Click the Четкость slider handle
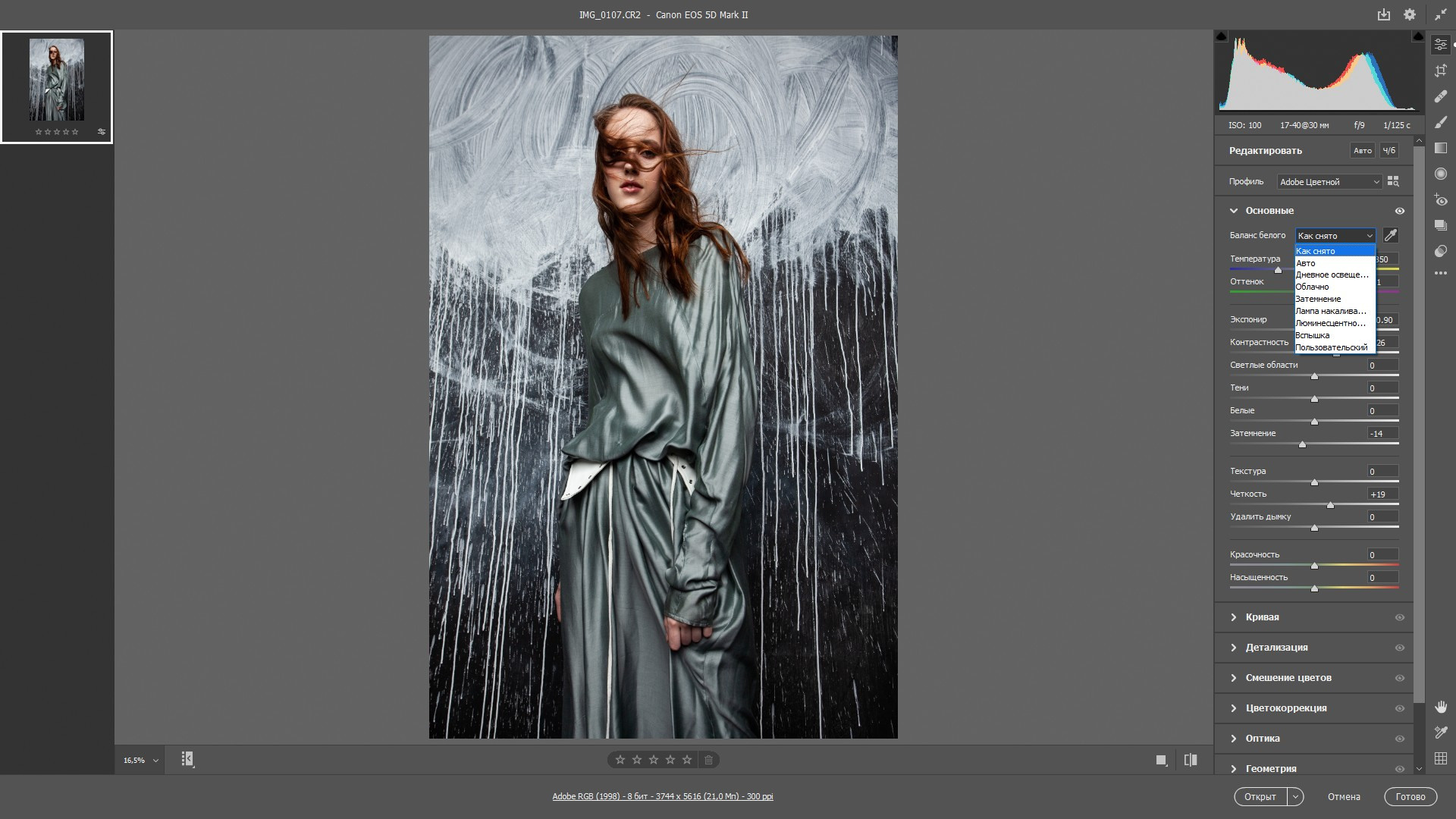This screenshot has height=819, width=1456. tap(1330, 505)
